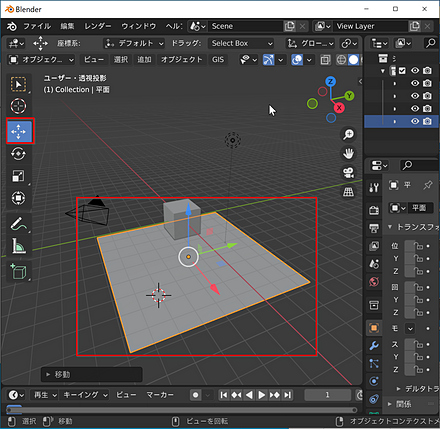Screen dimensions: 440x429
Task: Open the Select Box drag dropdown
Action: (x=241, y=43)
